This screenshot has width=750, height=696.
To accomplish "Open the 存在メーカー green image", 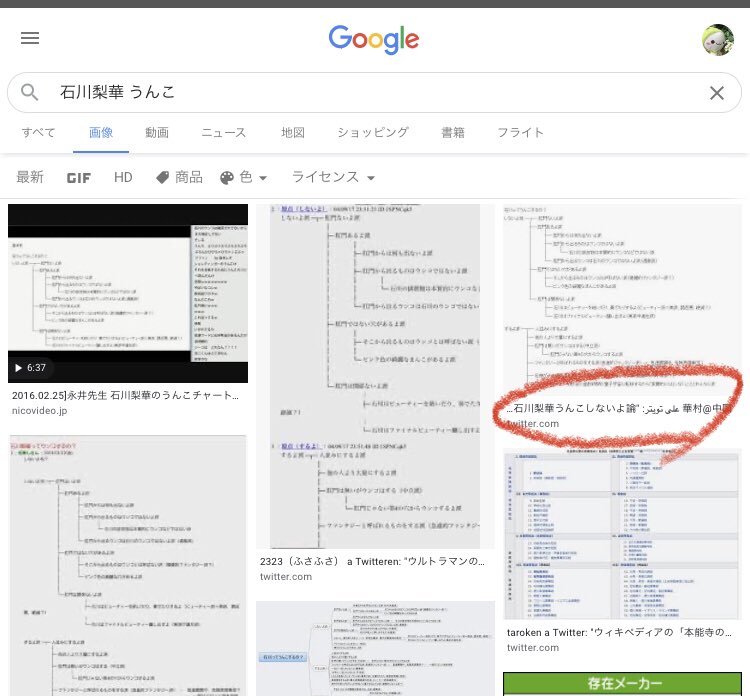I will pyautogui.click(x=622, y=684).
